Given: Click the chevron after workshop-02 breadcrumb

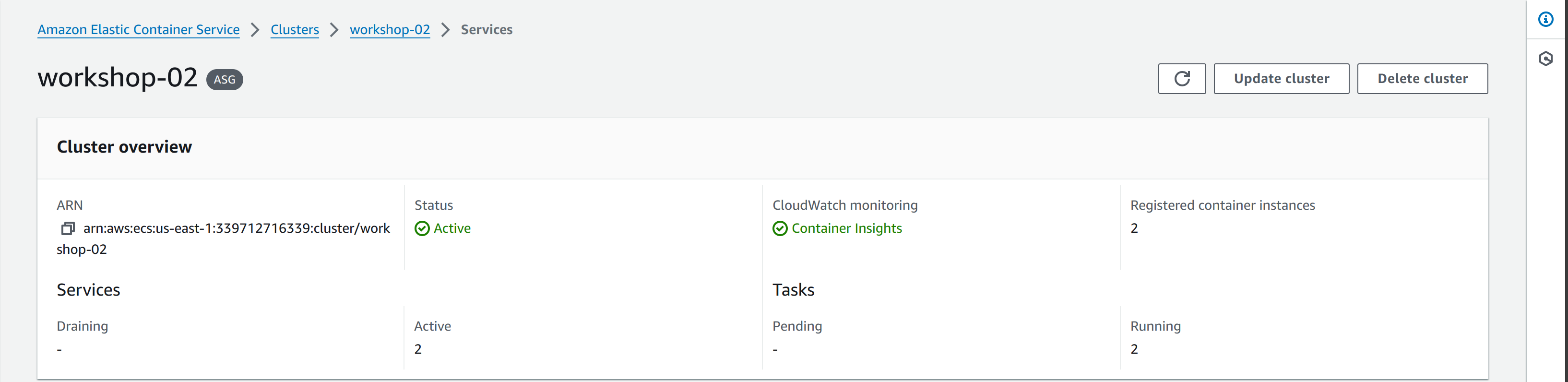Looking at the screenshot, I should tap(446, 29).
